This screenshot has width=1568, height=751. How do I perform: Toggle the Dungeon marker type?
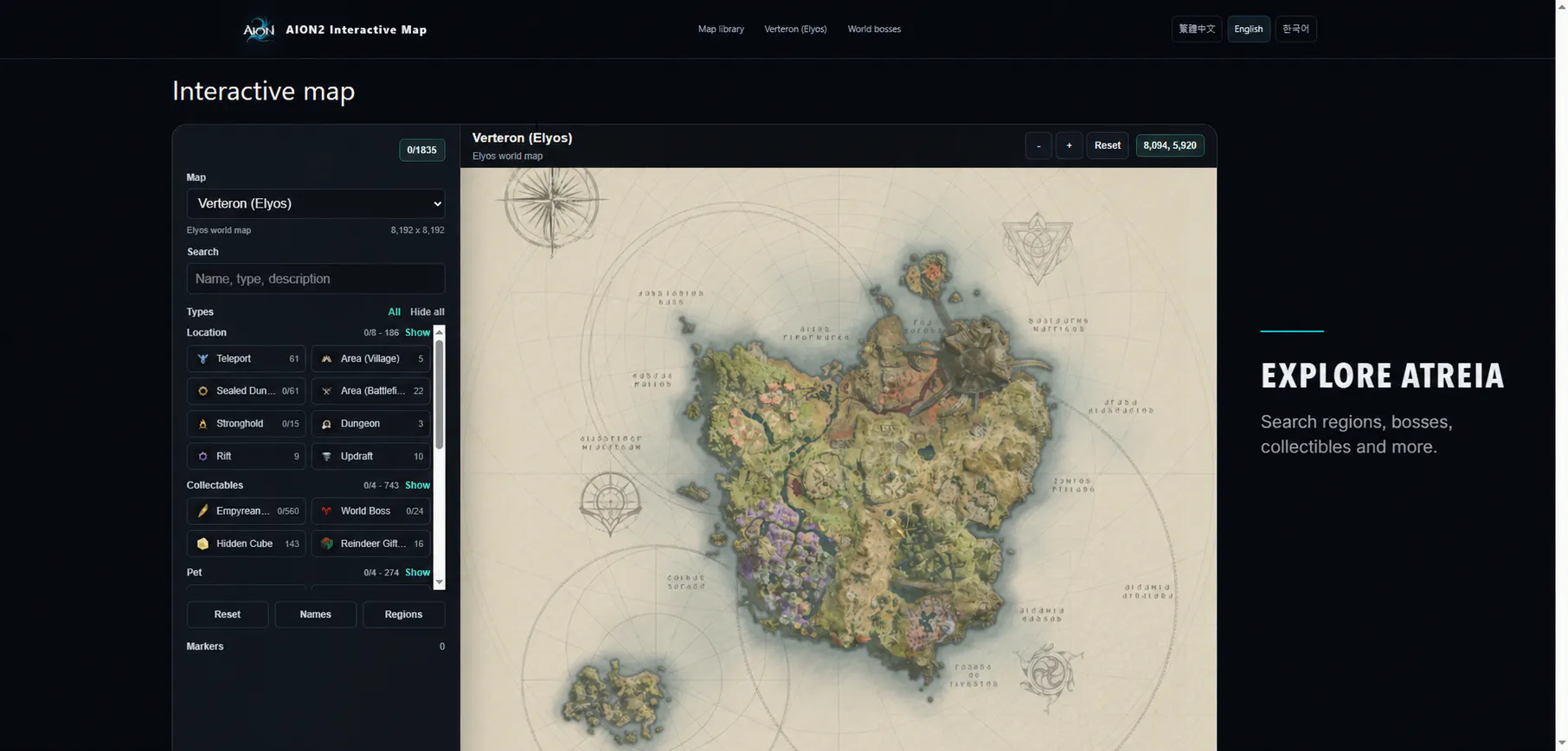(371, 424)
